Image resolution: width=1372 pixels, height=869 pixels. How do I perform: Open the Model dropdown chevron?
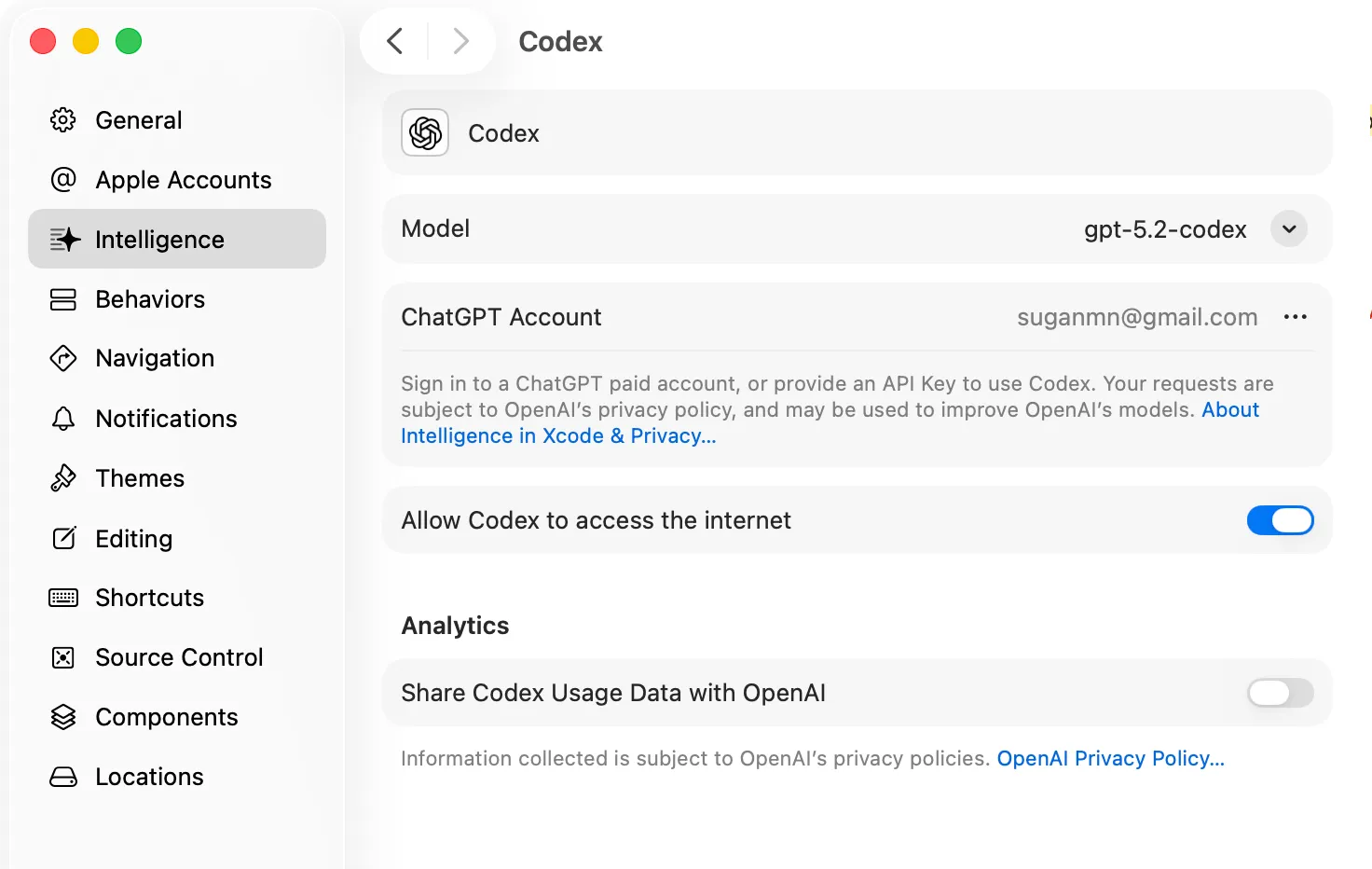(x=1289, y=229)
